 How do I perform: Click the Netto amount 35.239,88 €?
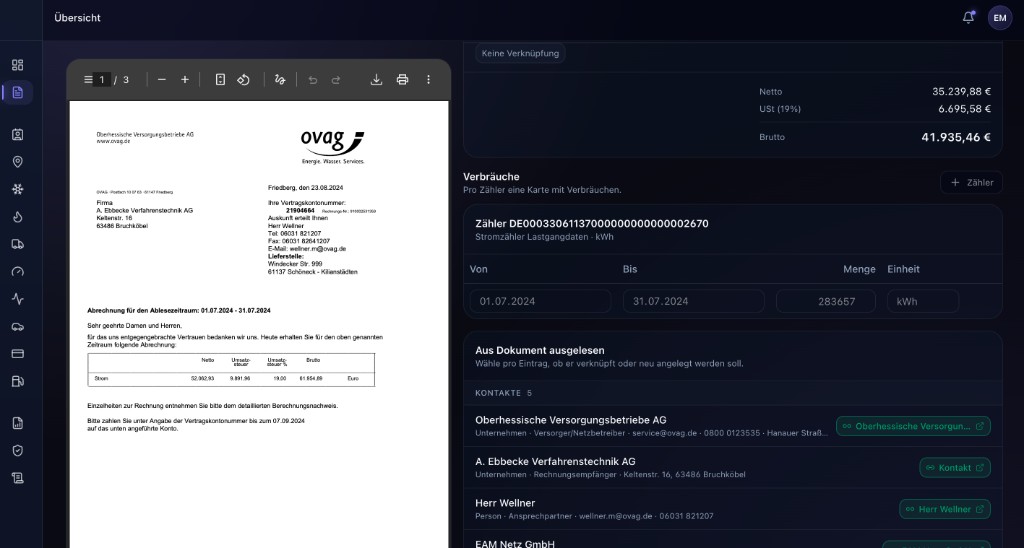tap(961, 92)
